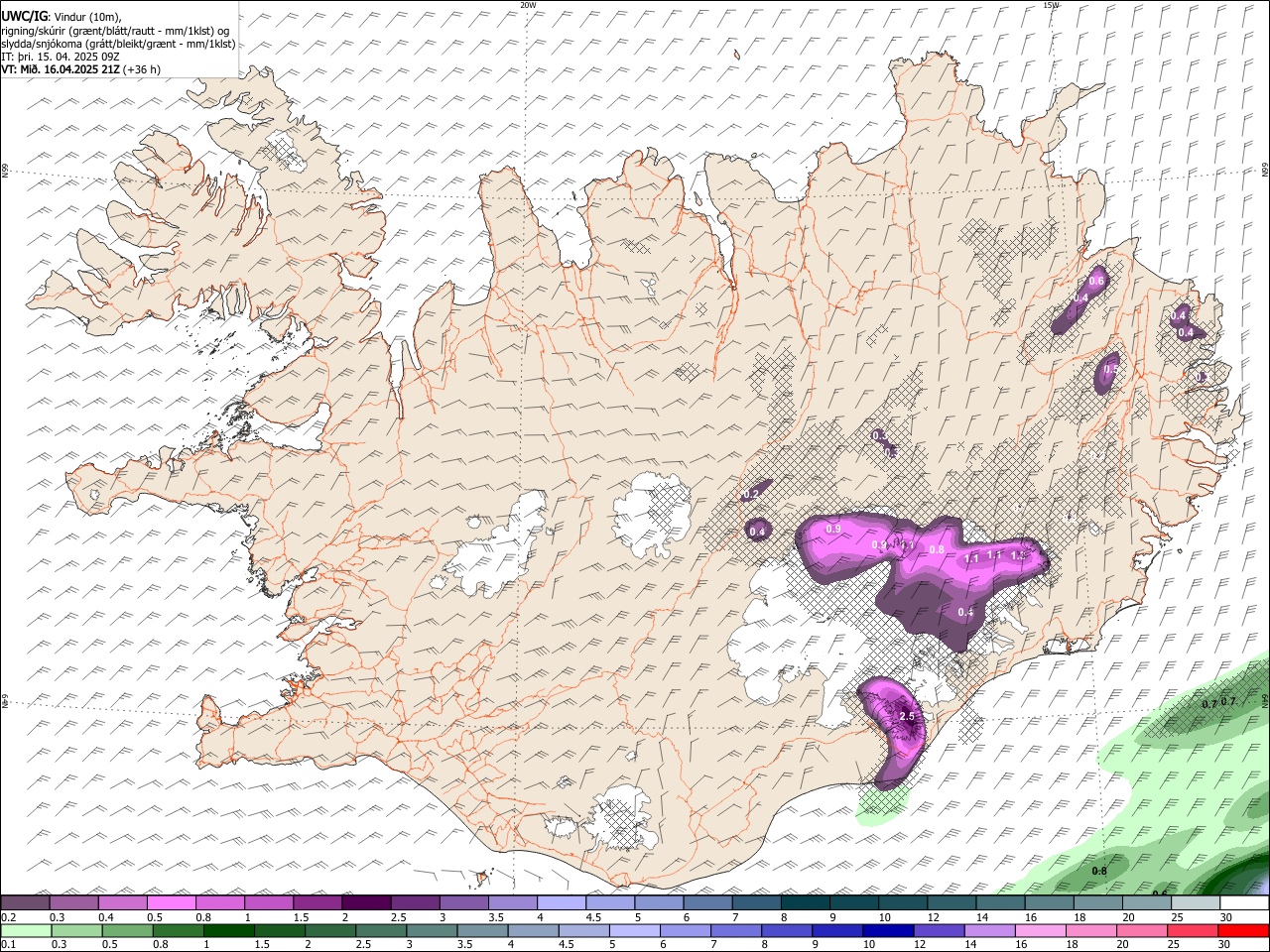Select the white swatch ending at 30, upper legend

1244,903
